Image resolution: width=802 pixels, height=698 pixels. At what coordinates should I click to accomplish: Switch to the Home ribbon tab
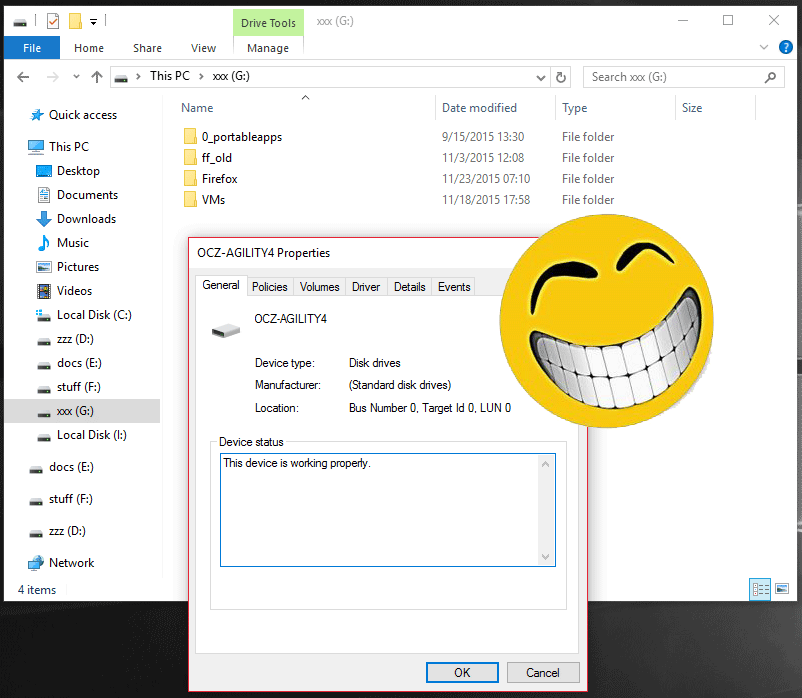pos(88,48)
